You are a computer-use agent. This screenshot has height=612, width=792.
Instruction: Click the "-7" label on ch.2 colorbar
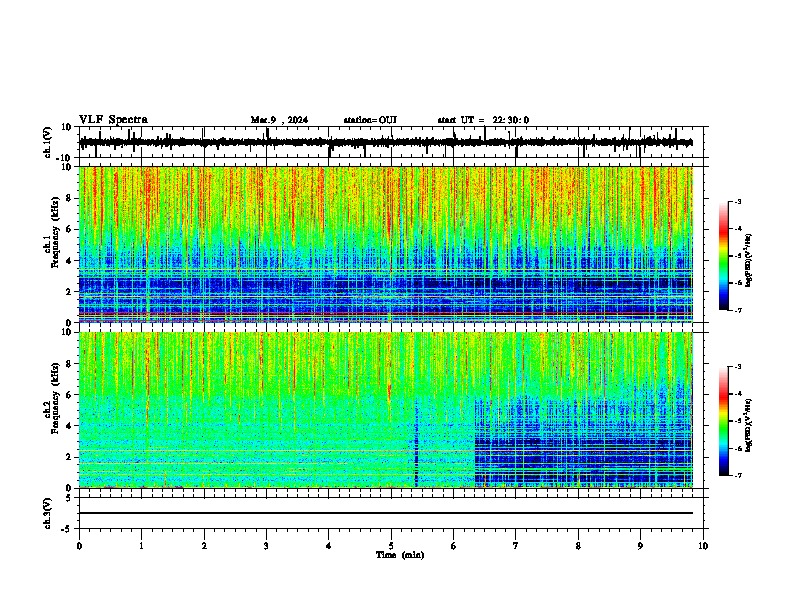(x=738, y=475)
